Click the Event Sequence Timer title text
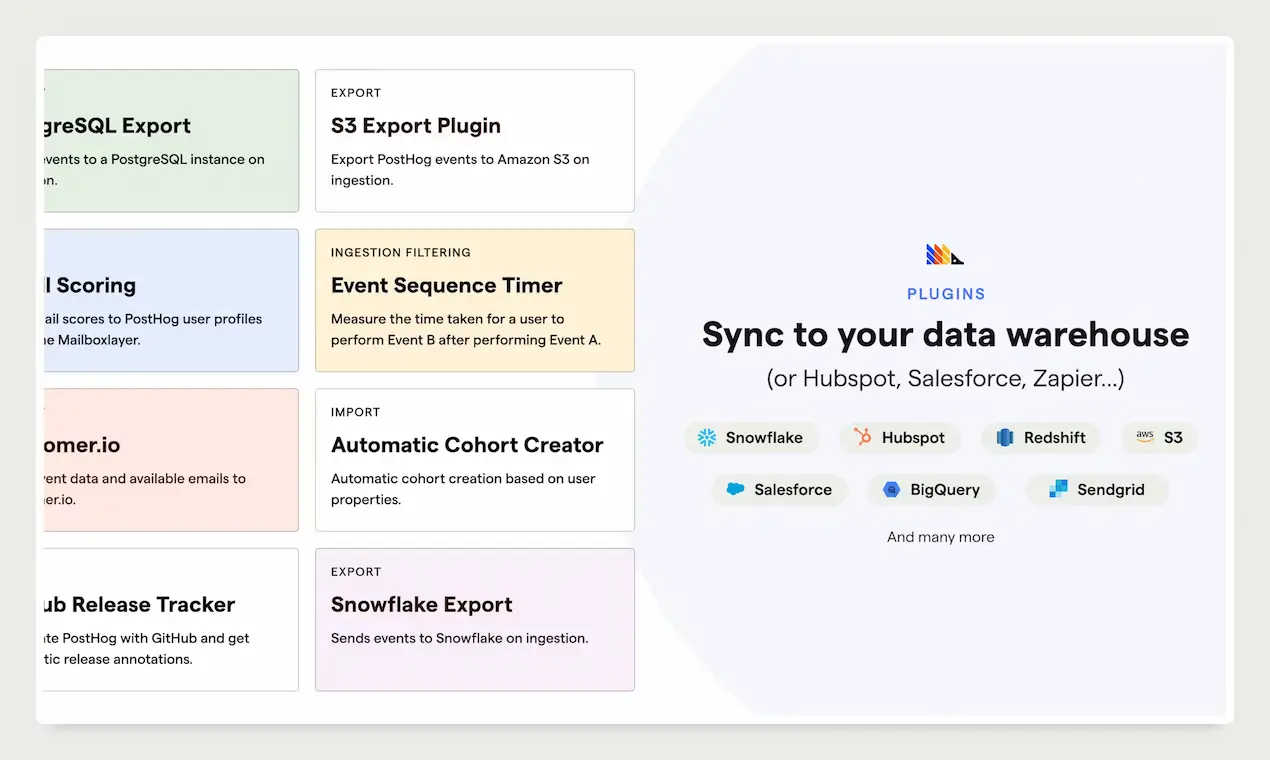Screen dimensions: 1270x760 point(446,286)
